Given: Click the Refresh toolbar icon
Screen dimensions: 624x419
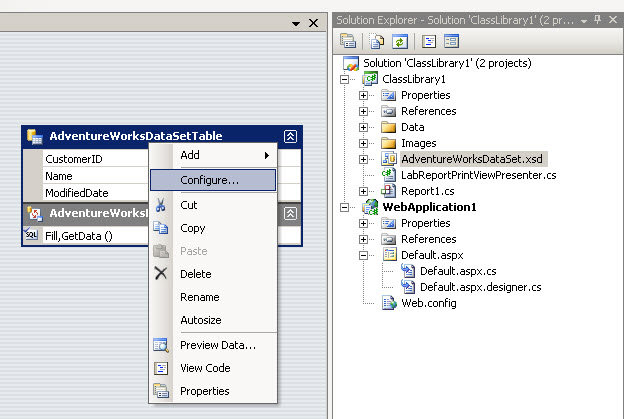Looking at the screenshot, I should point(400,41).
